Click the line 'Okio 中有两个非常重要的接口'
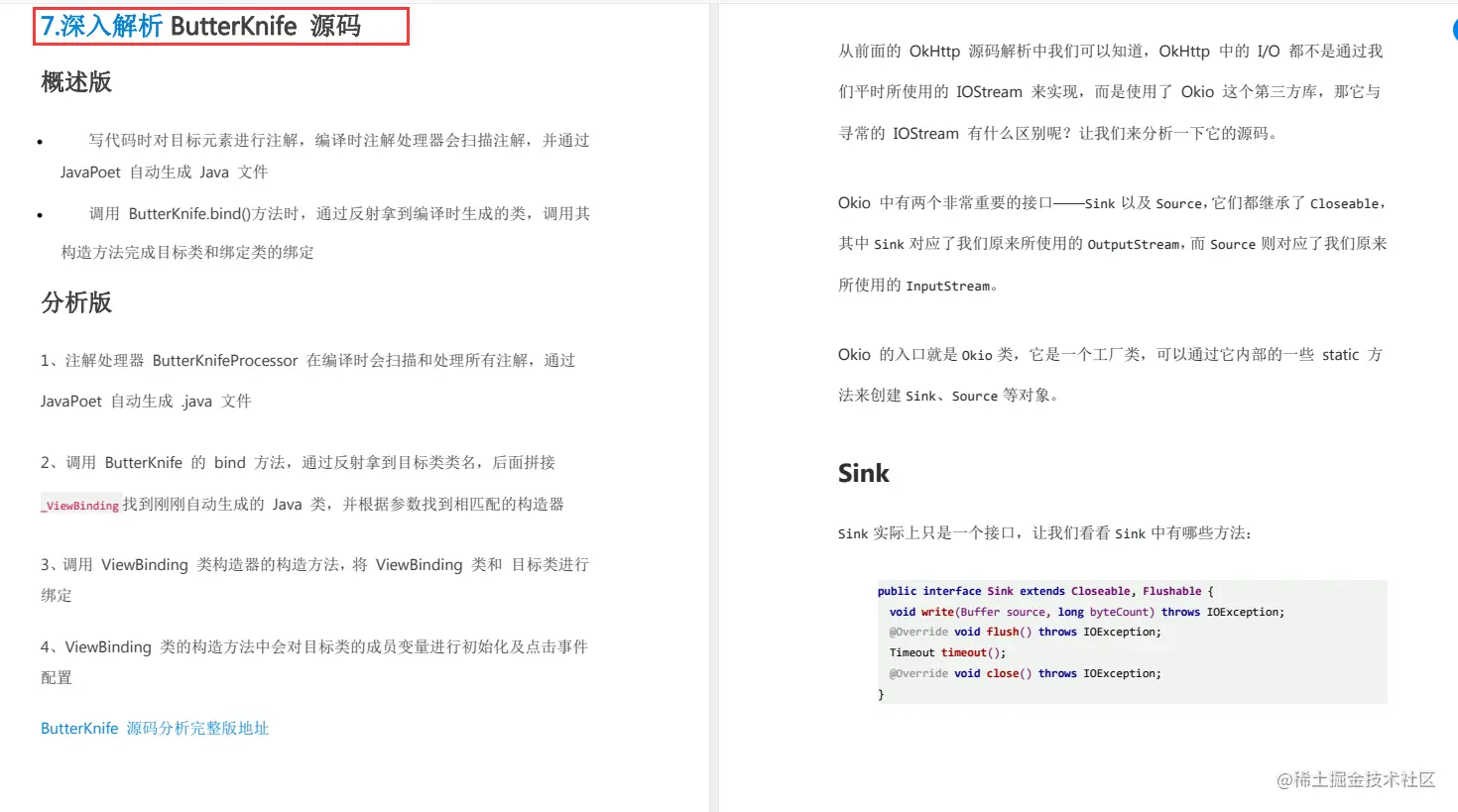This screenshot has width=1458, height=812. pos(1112,203)
